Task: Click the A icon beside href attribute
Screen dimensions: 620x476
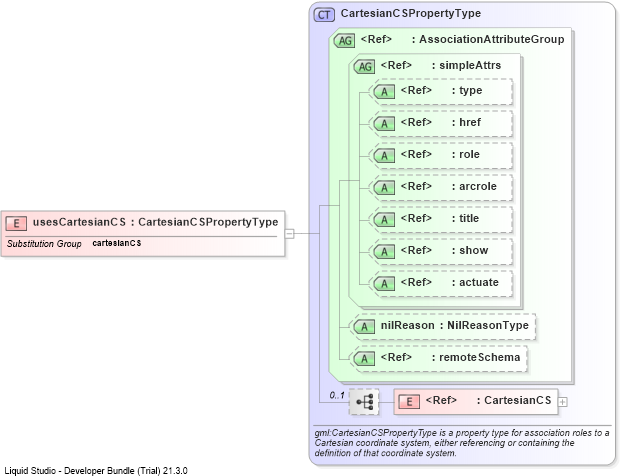Action: point(384,124)
